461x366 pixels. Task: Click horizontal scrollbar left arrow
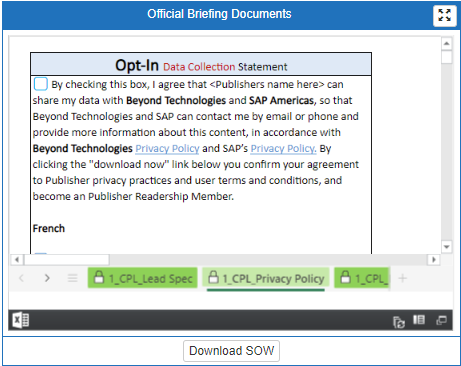pos(17,259)
